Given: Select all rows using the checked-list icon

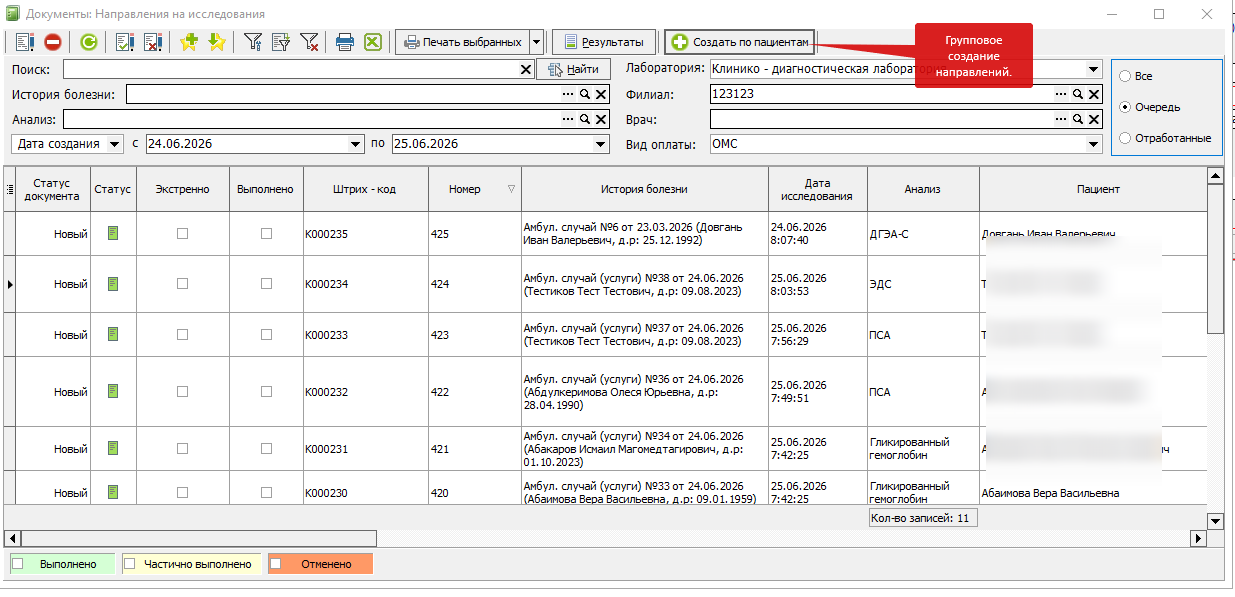Looking at the screenshot, I should (125, 42).
